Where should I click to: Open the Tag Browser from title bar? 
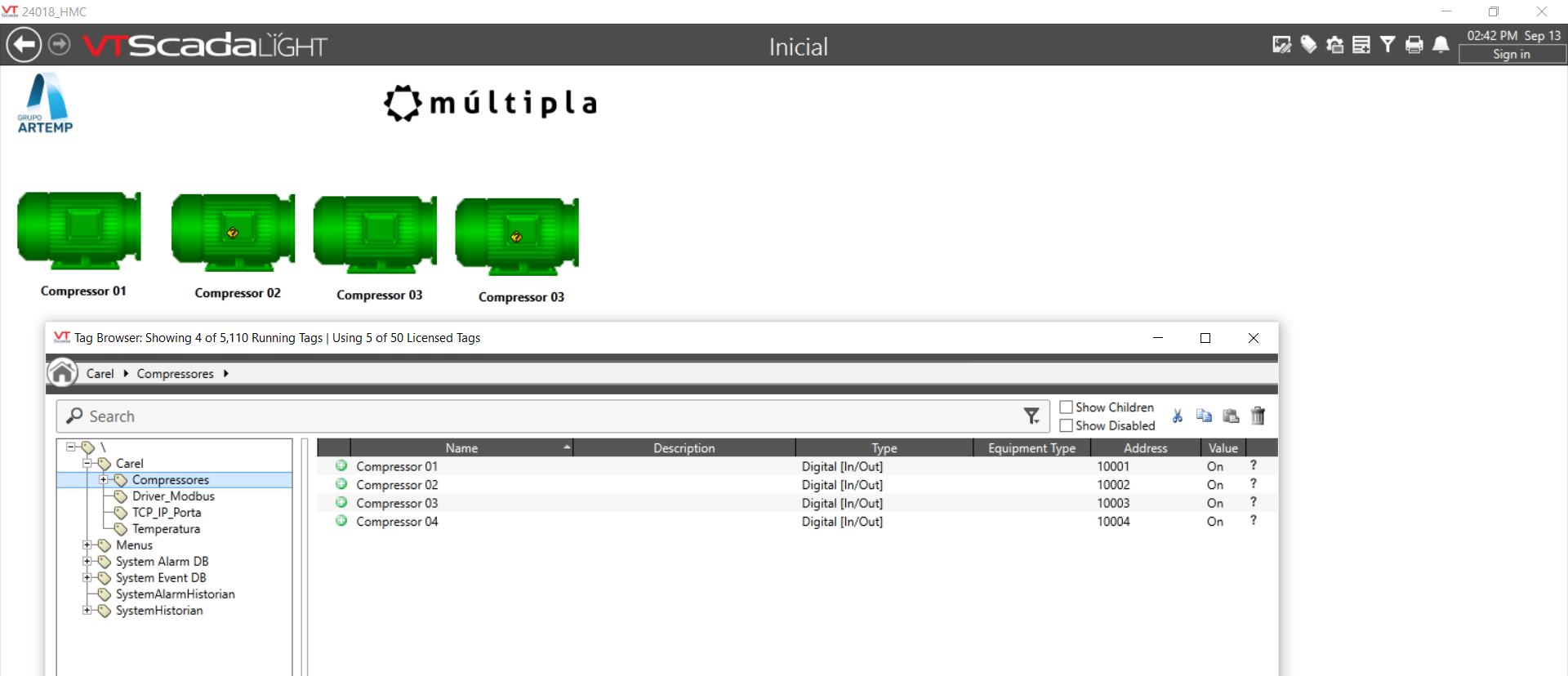(x=1308, y=45)
